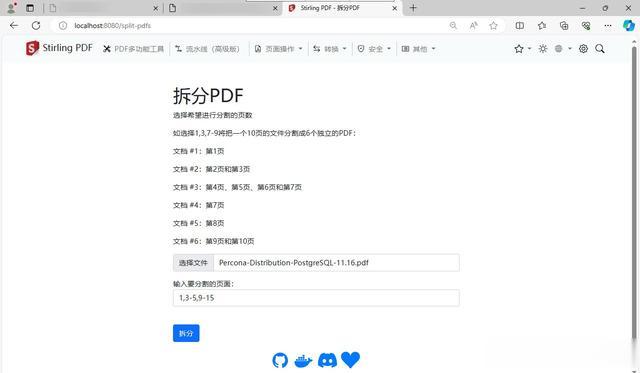Image resolution: width=640 pixels, height=373 pixels.
Task: Click the Stirling PDF logo
Action: coord(60,49)
